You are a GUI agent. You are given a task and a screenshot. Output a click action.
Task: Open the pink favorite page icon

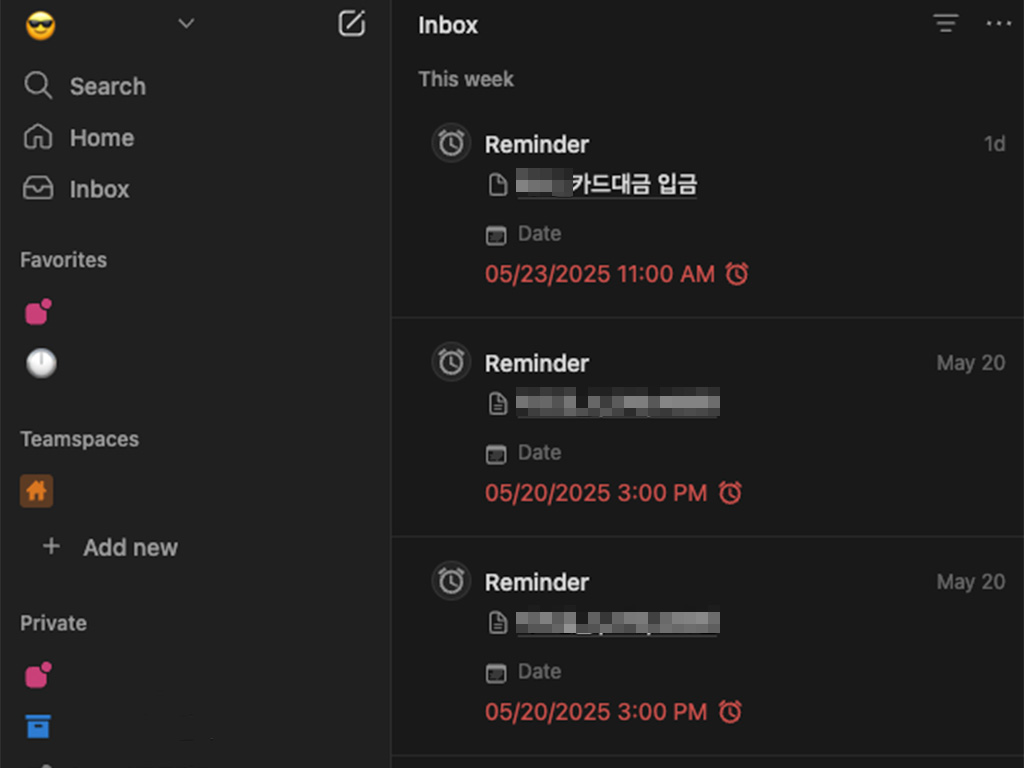tap(38, 312)
